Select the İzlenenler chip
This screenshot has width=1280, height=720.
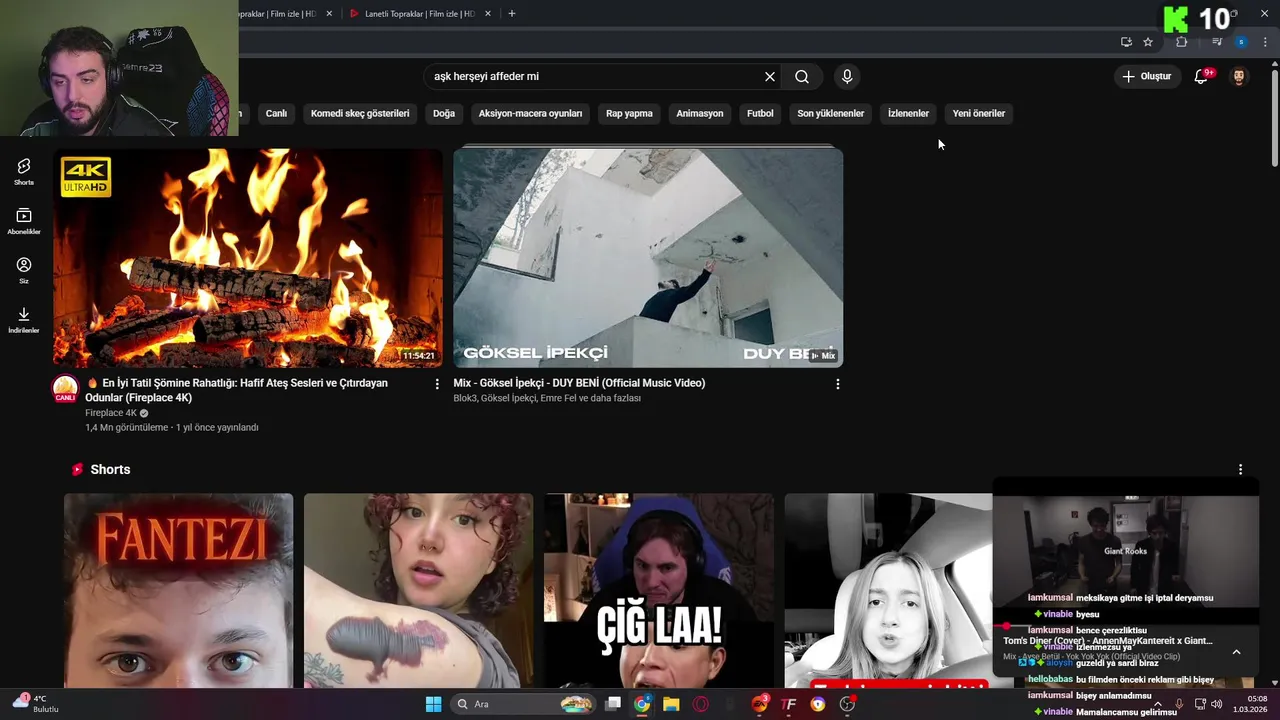908,113
